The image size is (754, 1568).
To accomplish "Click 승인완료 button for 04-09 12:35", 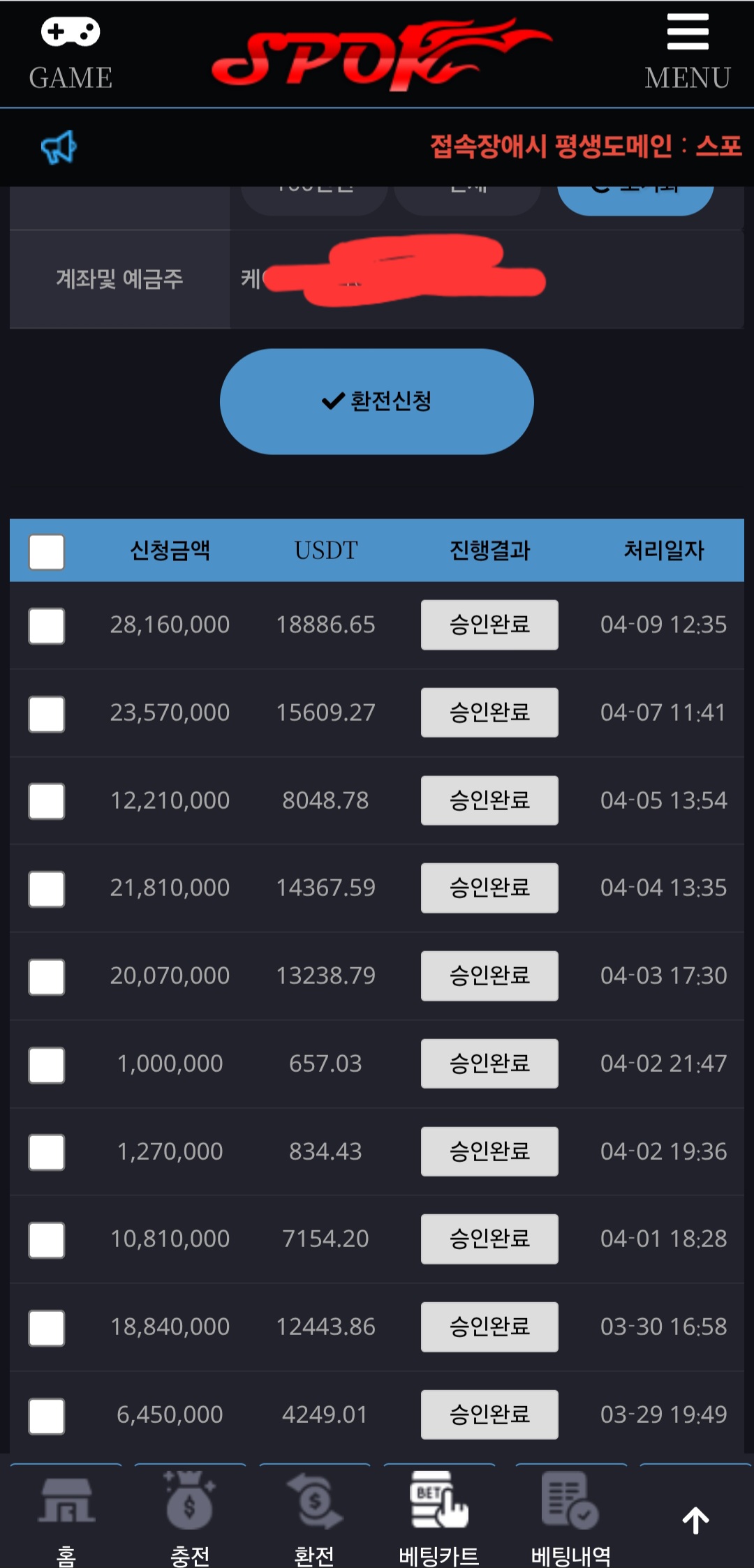I will (489, 625).
